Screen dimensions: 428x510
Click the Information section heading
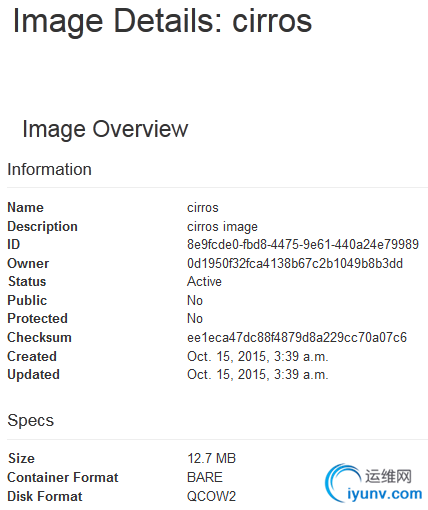pyautogui.click(x=49, y=169)
